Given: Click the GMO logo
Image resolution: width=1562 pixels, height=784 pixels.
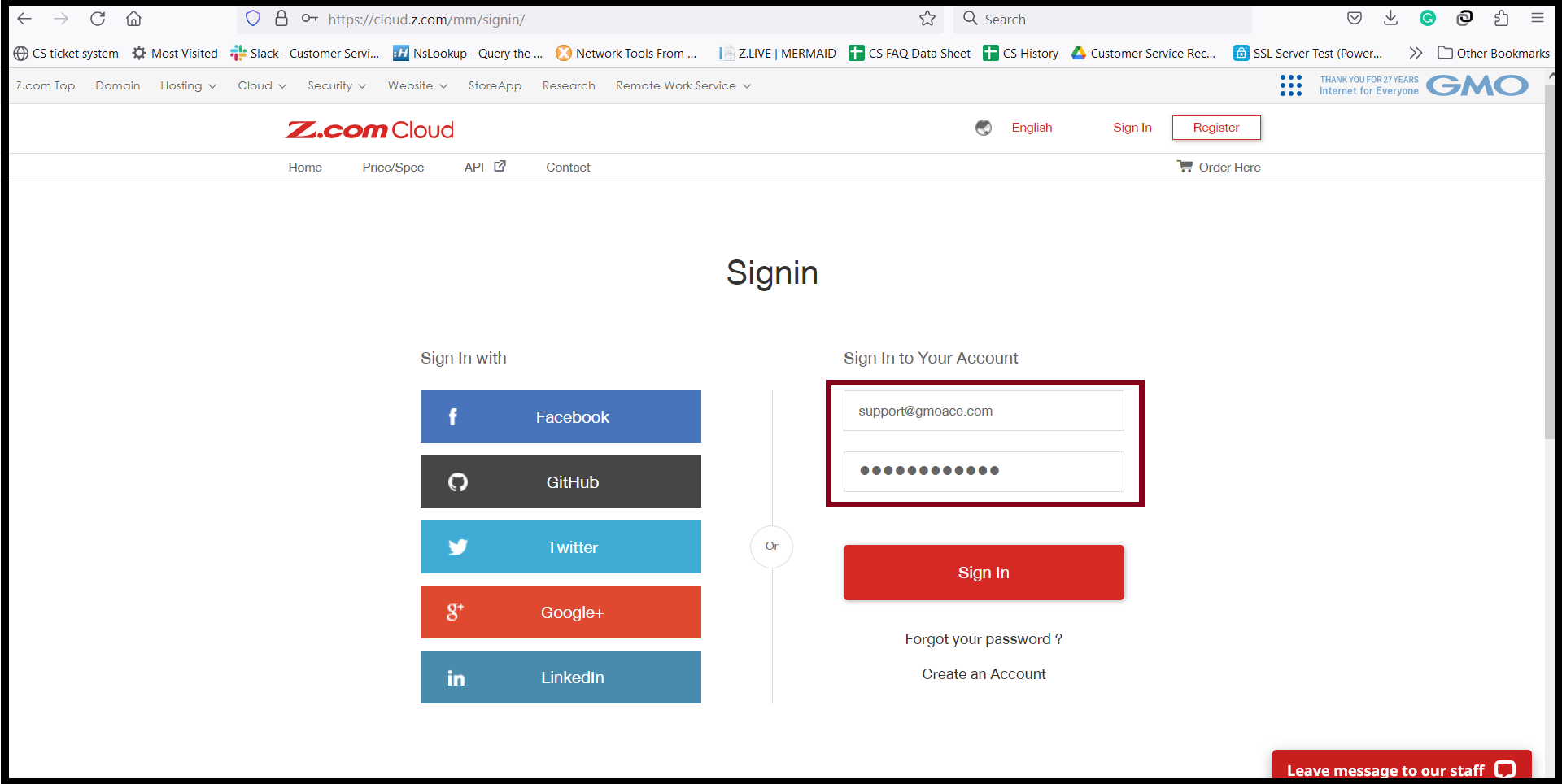Looking at the screenshot, I should [x=1477, y=85].
